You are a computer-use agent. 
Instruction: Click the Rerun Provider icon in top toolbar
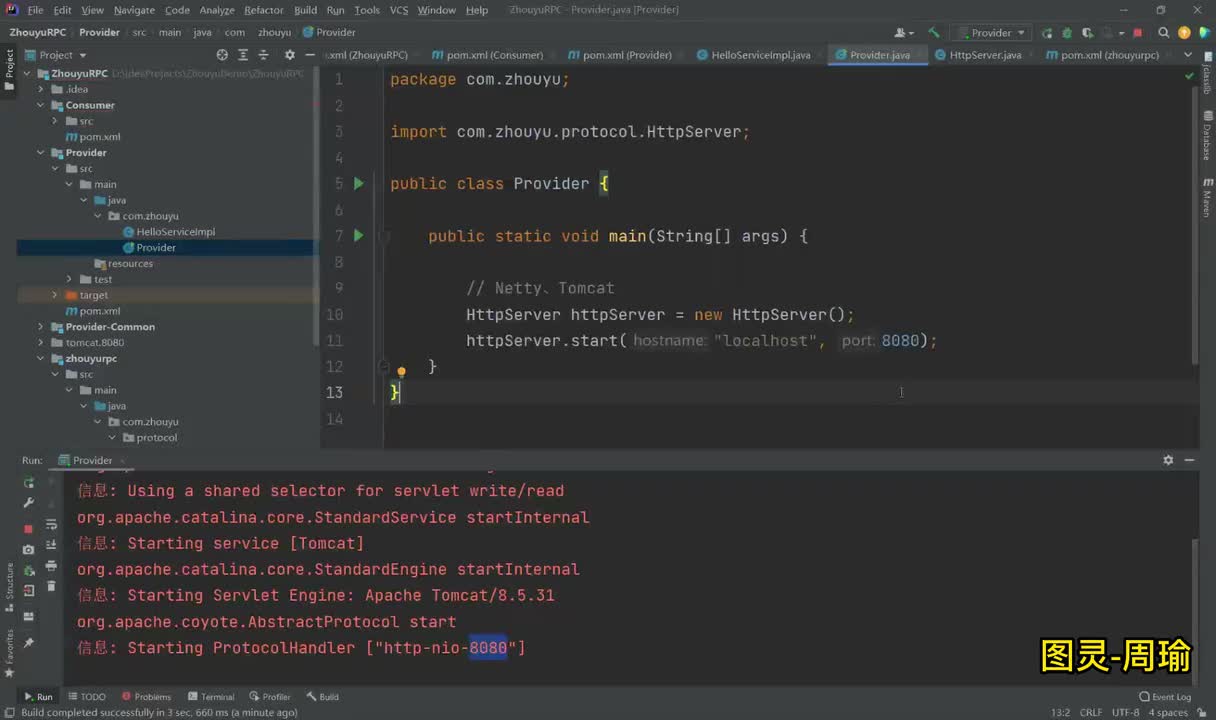(x=1047, y=33)
